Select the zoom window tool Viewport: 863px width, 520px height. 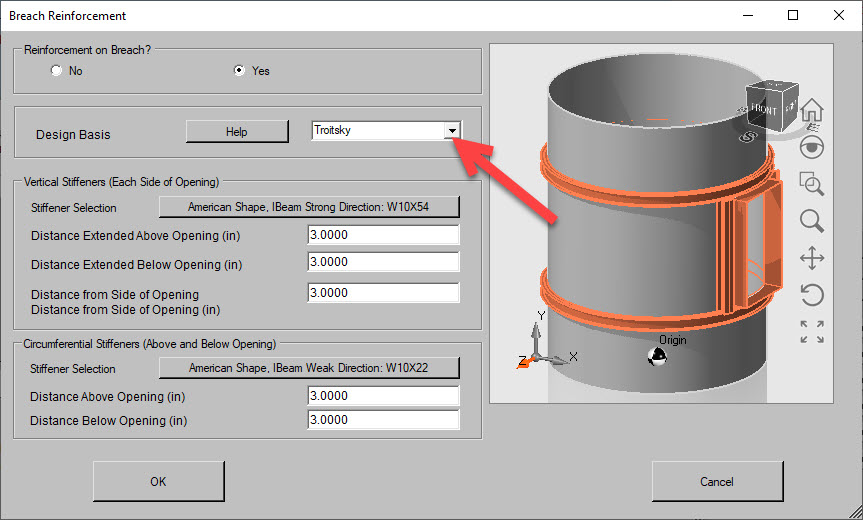click(812, 183)
